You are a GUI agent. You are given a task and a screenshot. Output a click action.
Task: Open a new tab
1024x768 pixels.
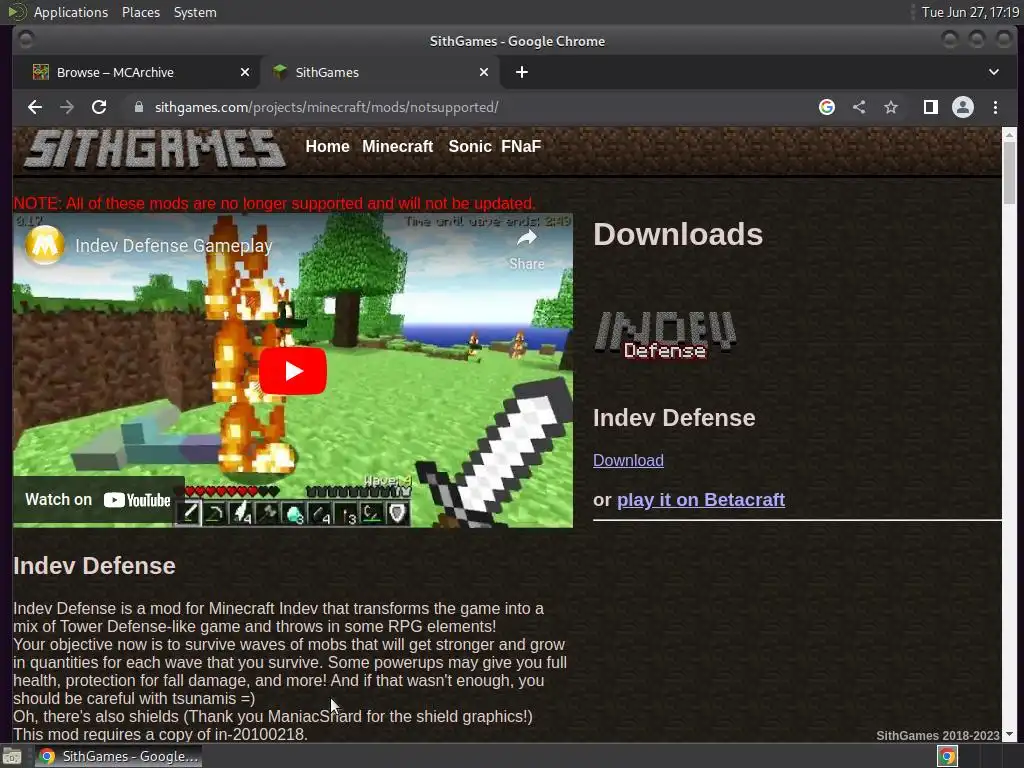tap(521, 72)
